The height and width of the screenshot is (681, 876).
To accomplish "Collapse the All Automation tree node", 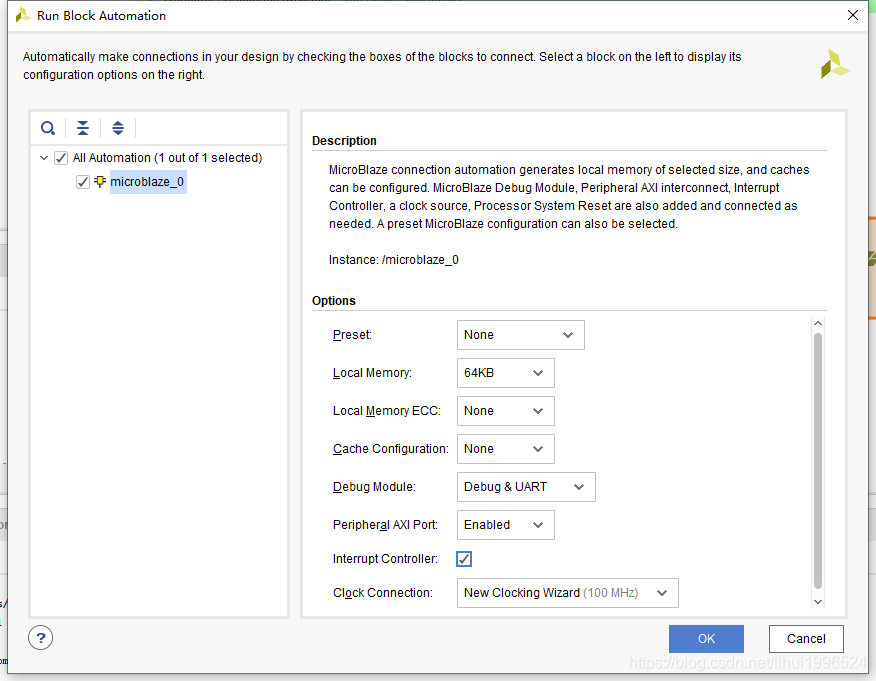I will (x=44, y=158).
